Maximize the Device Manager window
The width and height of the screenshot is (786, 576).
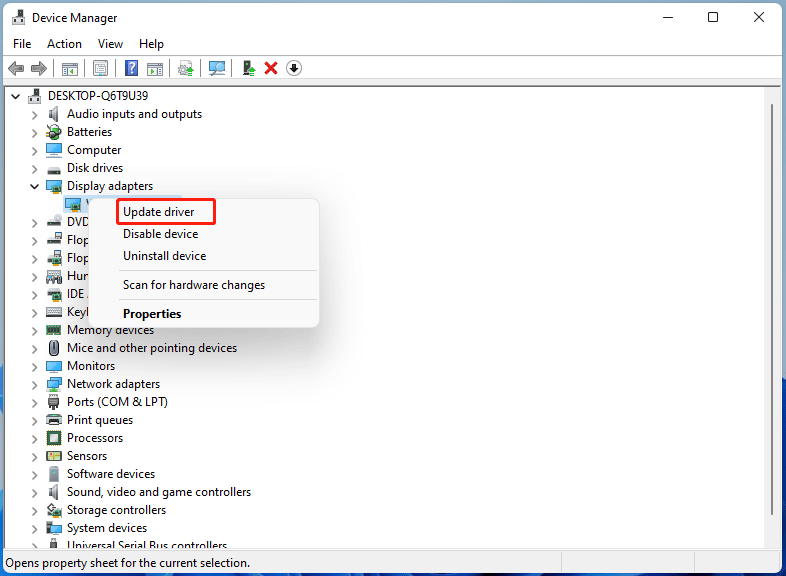713,18
